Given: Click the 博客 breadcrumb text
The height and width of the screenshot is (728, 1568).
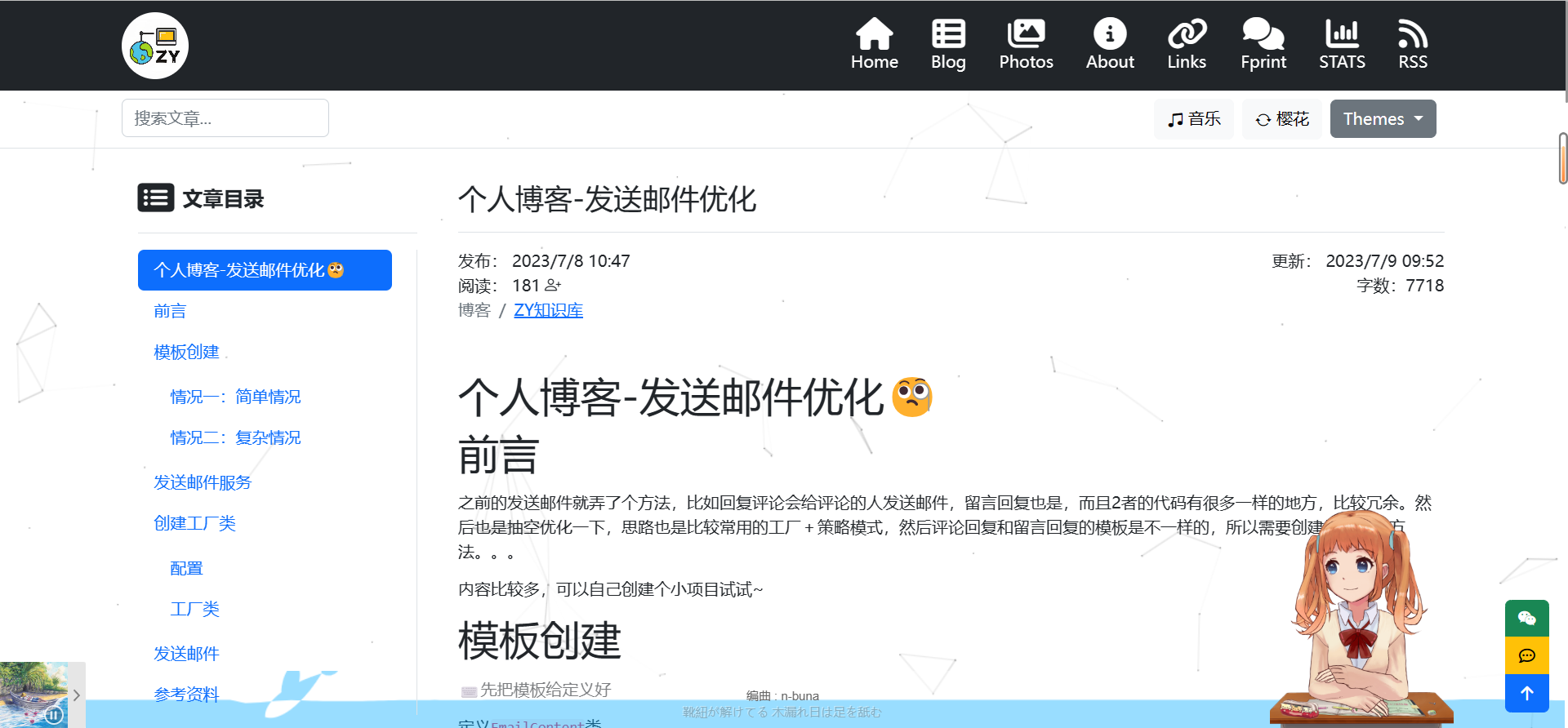Looking at the screenshot, I should (x=474, y=310).
